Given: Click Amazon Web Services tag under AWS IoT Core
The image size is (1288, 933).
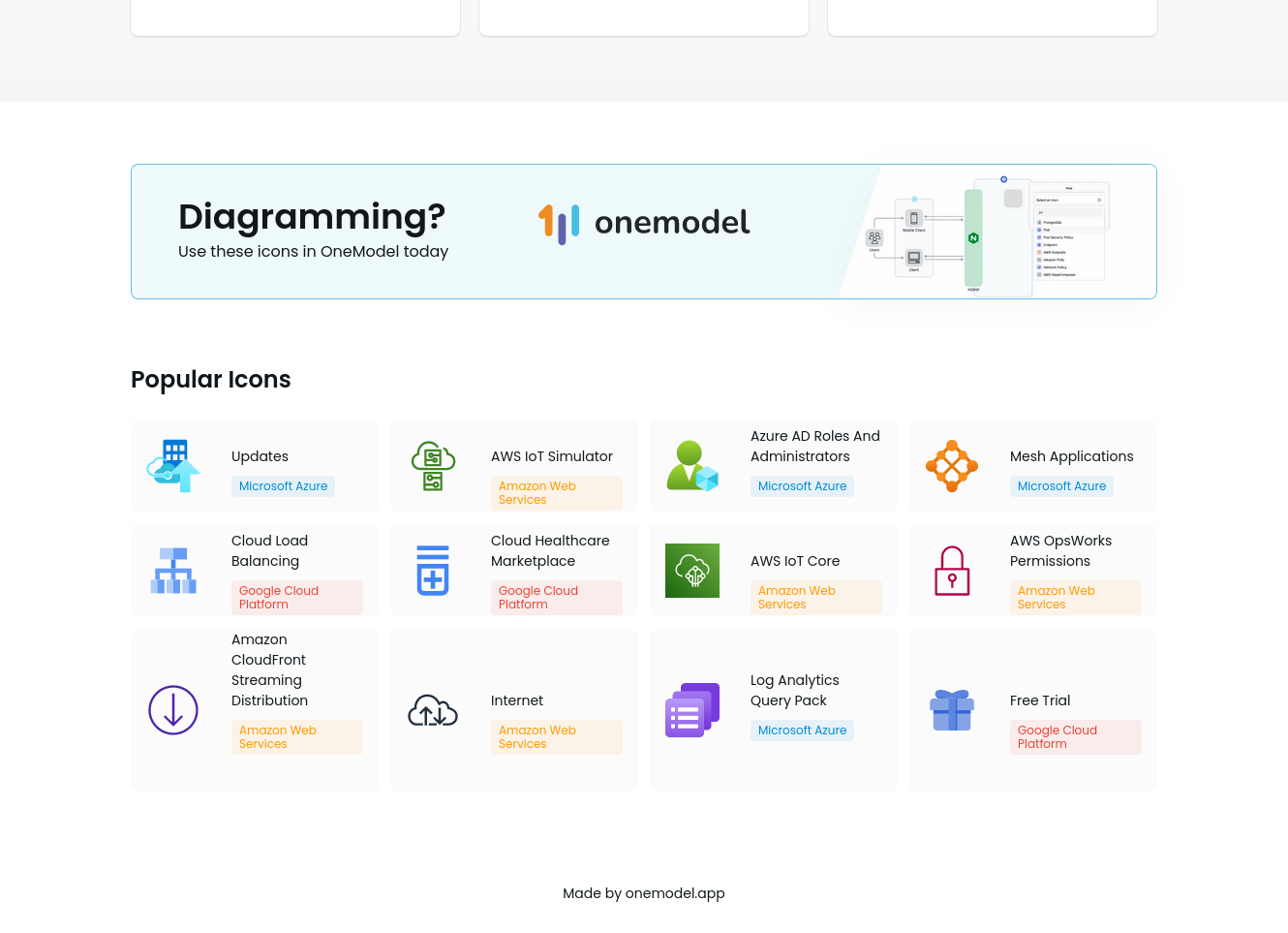Looking at the screenshot, I should 816,598.
